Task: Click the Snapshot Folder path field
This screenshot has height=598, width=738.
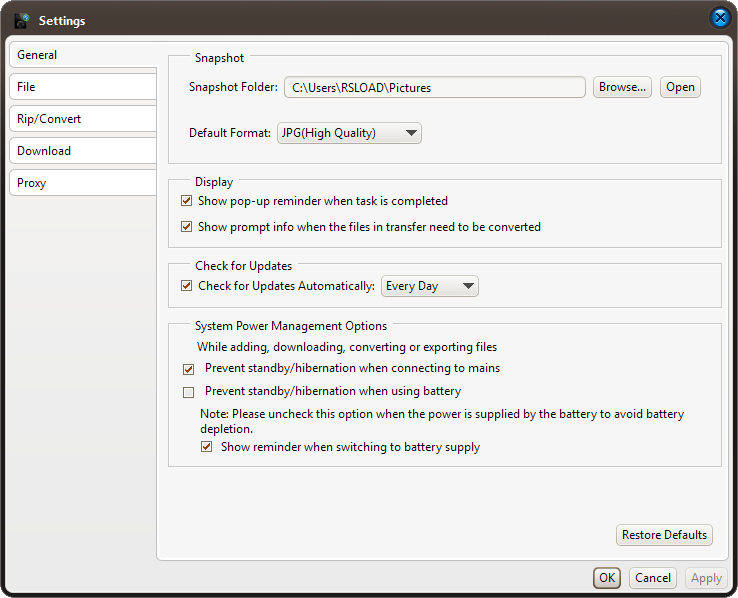Action: pos(435,87)
